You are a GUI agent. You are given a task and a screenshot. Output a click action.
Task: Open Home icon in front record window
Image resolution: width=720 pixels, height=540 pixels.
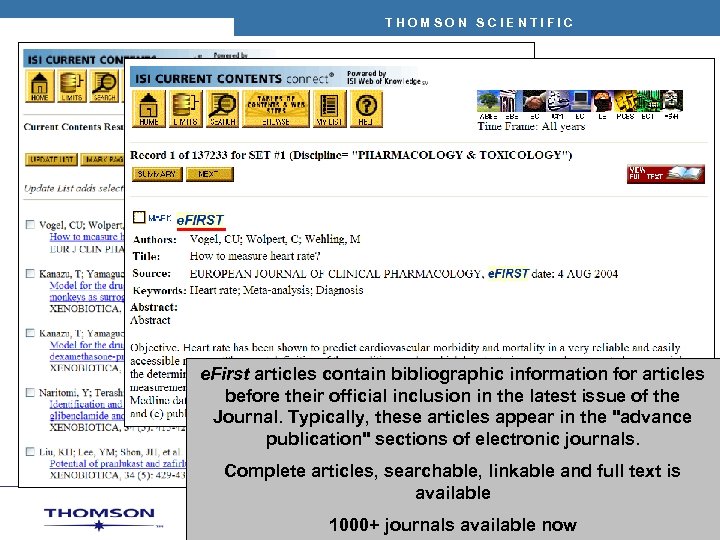pos(149,109)
